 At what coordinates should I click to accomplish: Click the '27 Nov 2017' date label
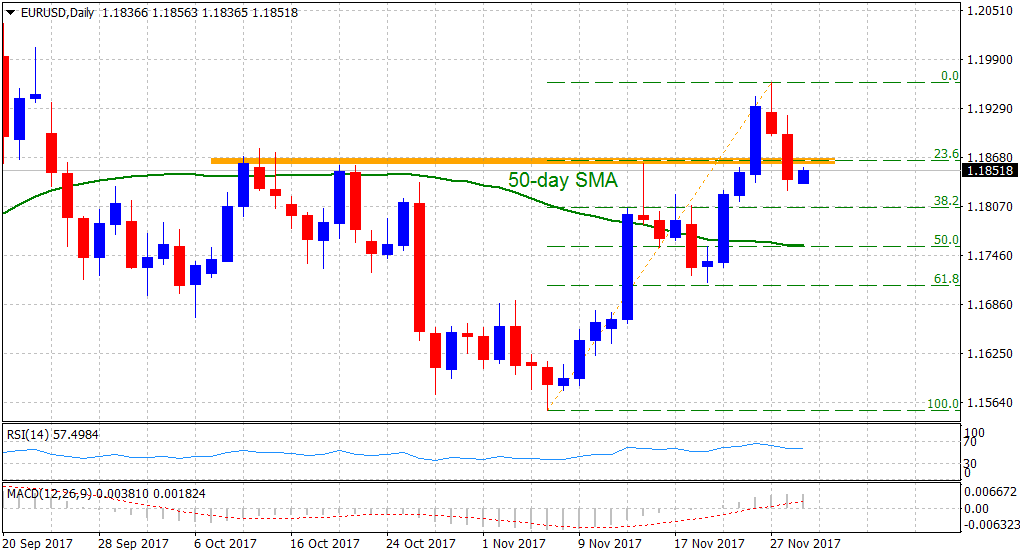point(804,543)
